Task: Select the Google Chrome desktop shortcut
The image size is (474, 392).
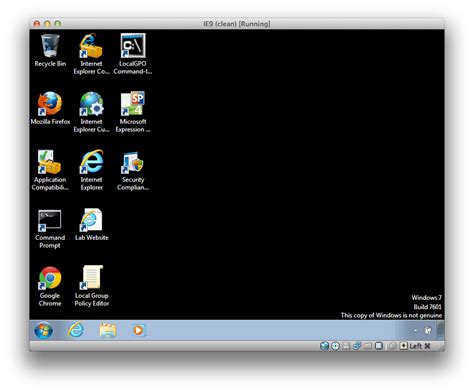Action: [50, 286]
